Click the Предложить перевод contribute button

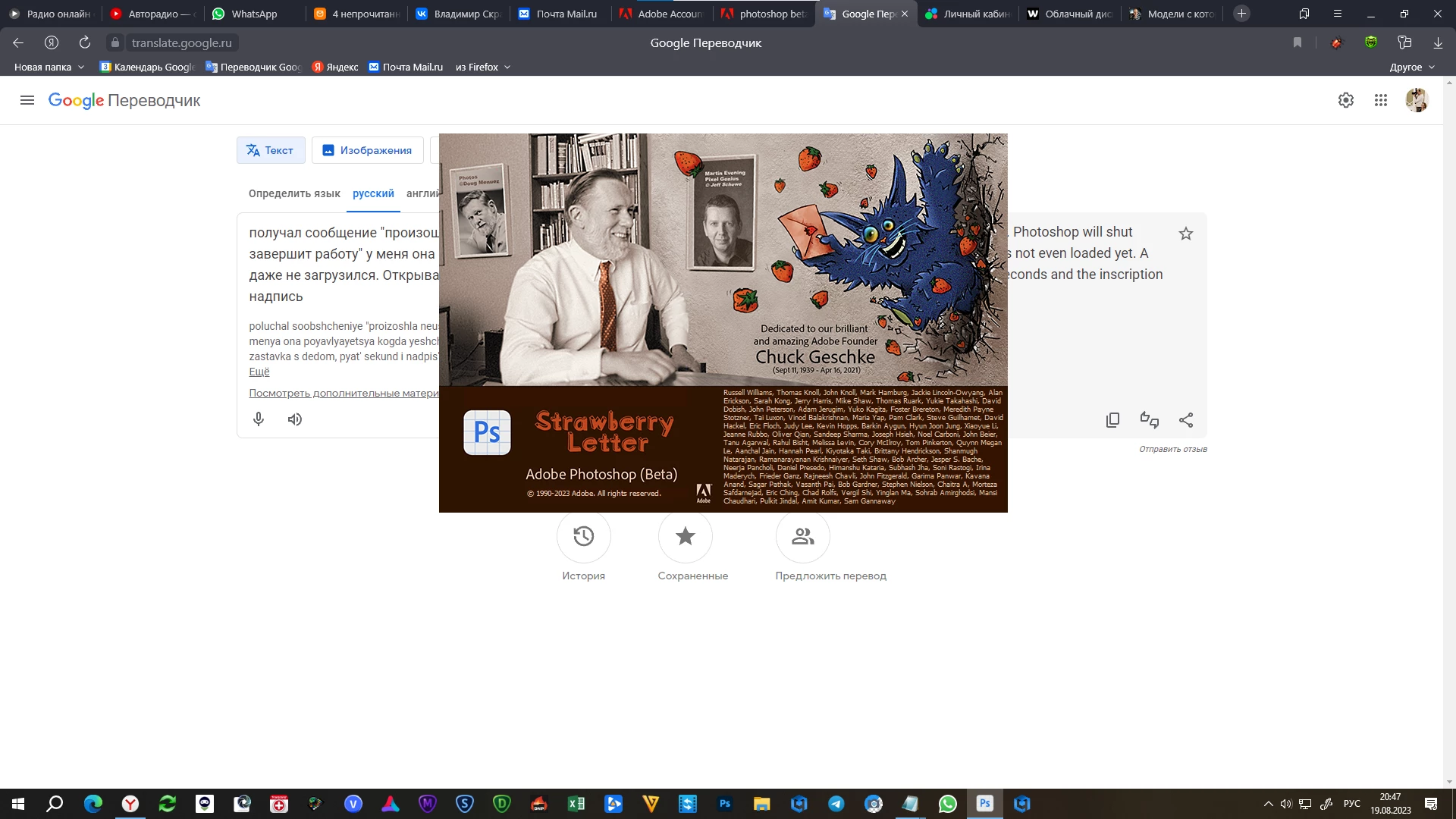[x=802, y=536]
